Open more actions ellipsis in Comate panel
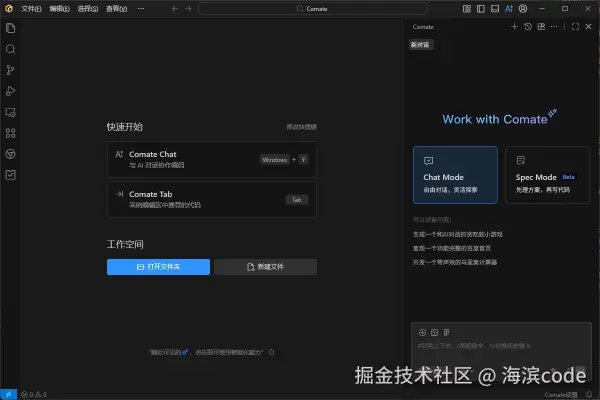The image size is (600, 400). pyautogui.click(x=554, y=26)
